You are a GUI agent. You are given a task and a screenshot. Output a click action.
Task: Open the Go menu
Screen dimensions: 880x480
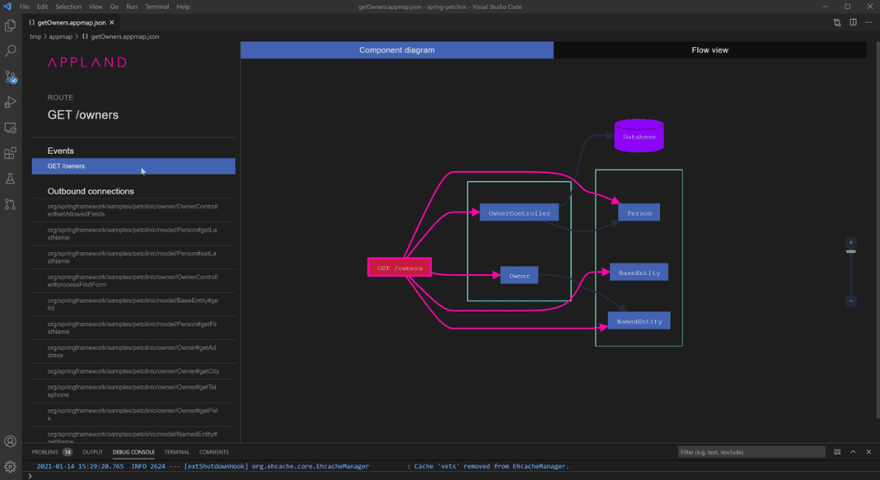[x=114, y=7]
